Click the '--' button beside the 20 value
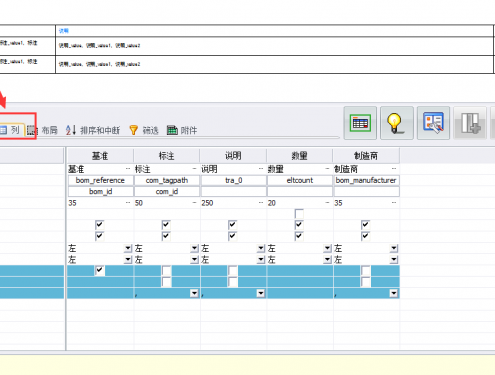The width and height of the screenshot is (495, 375). point(327,203)
